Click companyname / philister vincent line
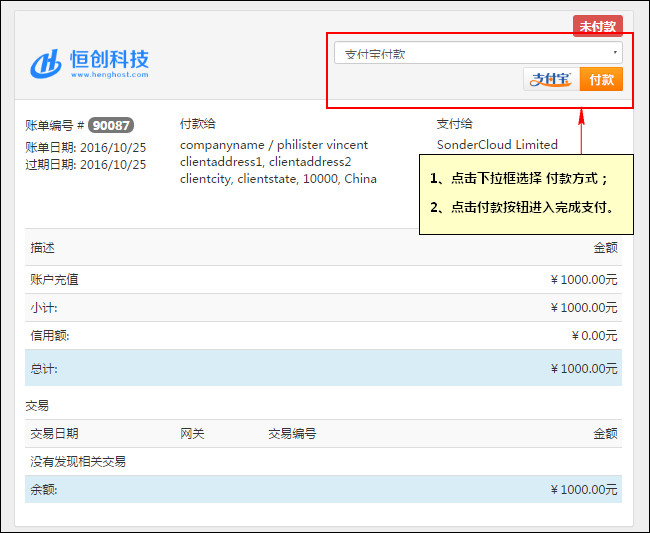This screenshot has height=533, width=650. 274,145
